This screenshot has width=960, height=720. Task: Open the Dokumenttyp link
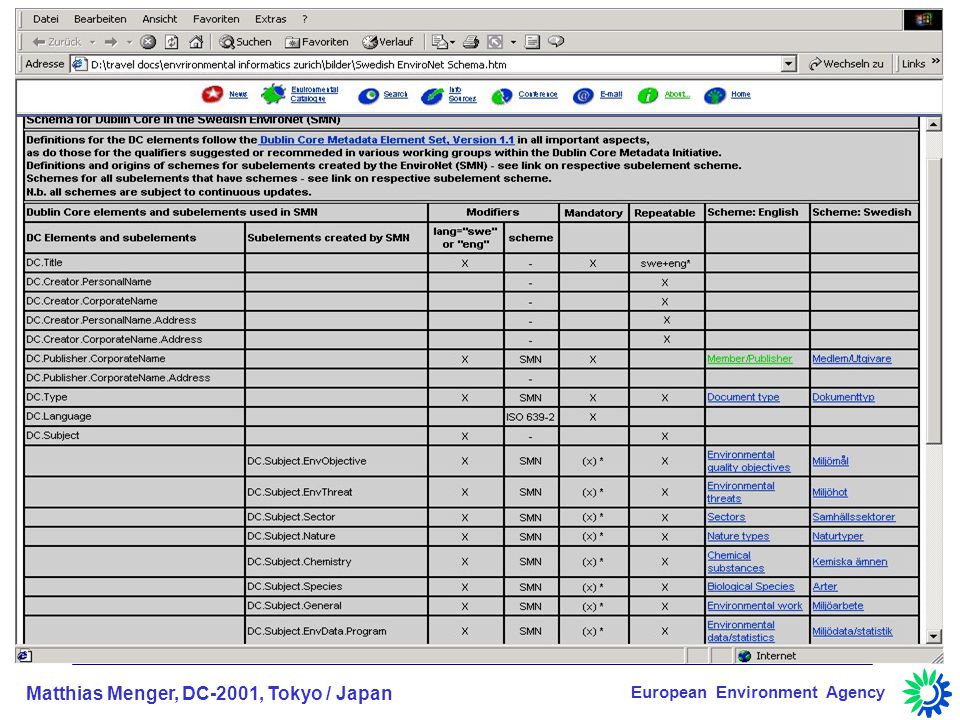pyautogui.click(x=843, y=397)
